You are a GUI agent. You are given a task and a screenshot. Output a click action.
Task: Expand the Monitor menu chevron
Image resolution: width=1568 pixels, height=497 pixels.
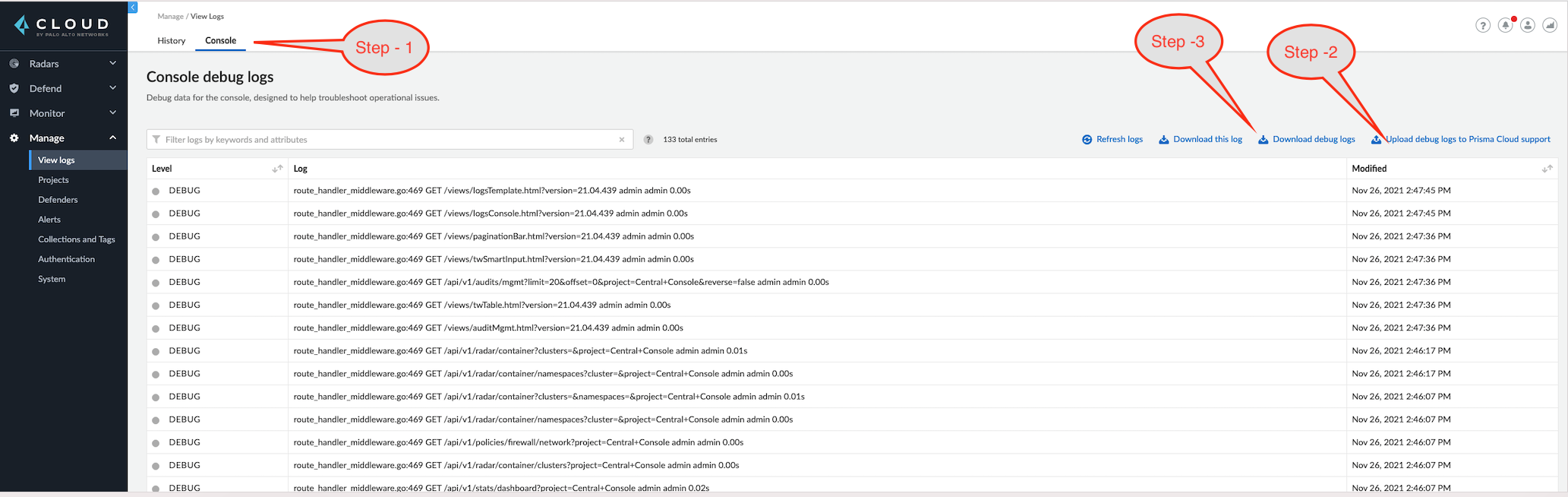[112, 112]
